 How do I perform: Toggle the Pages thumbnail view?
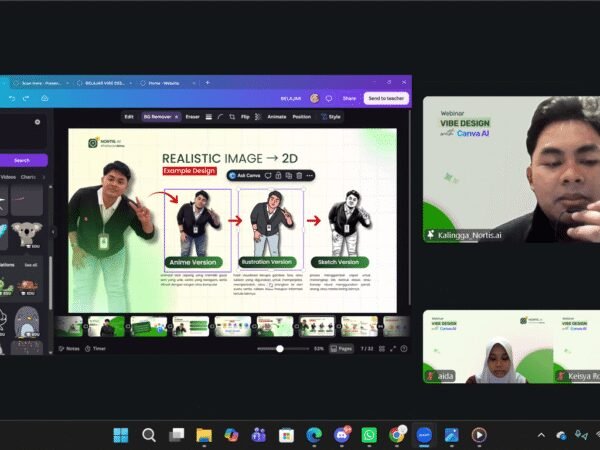[341, 349]
